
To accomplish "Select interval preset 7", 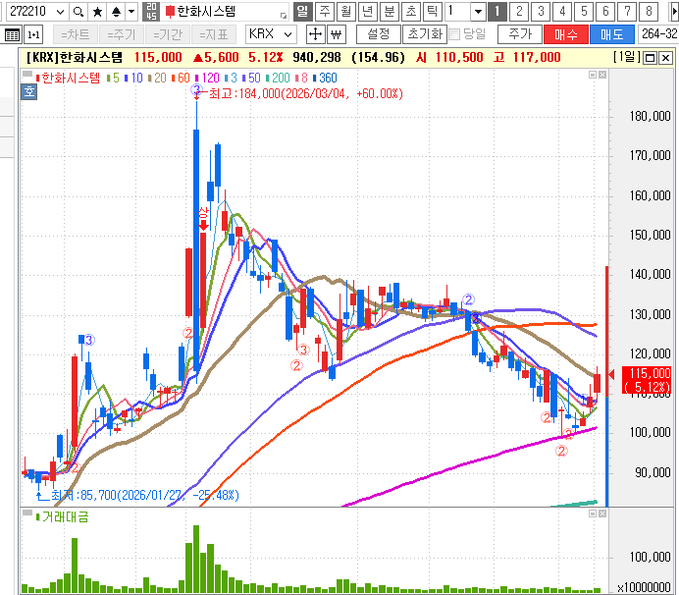I will [627, 11].
